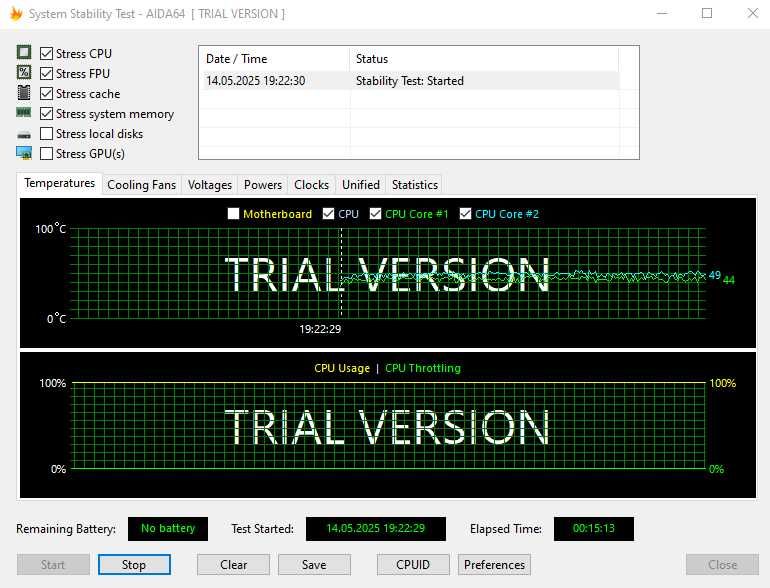
Task: Toggle the CPU Core #1 graph checkbox
Action: coord(376,214)
